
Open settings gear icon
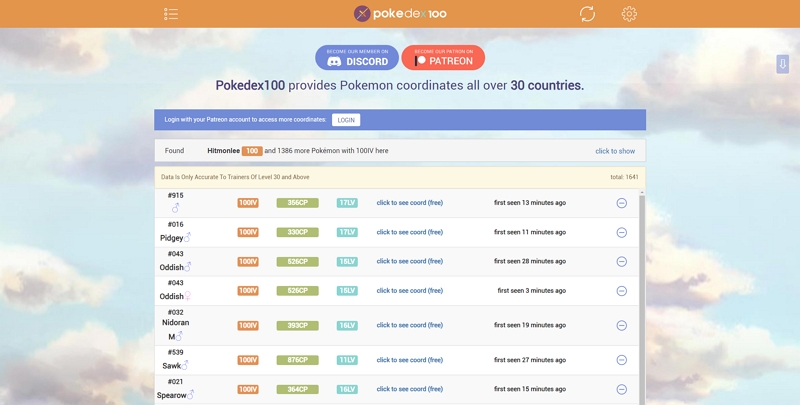(629, 14)
